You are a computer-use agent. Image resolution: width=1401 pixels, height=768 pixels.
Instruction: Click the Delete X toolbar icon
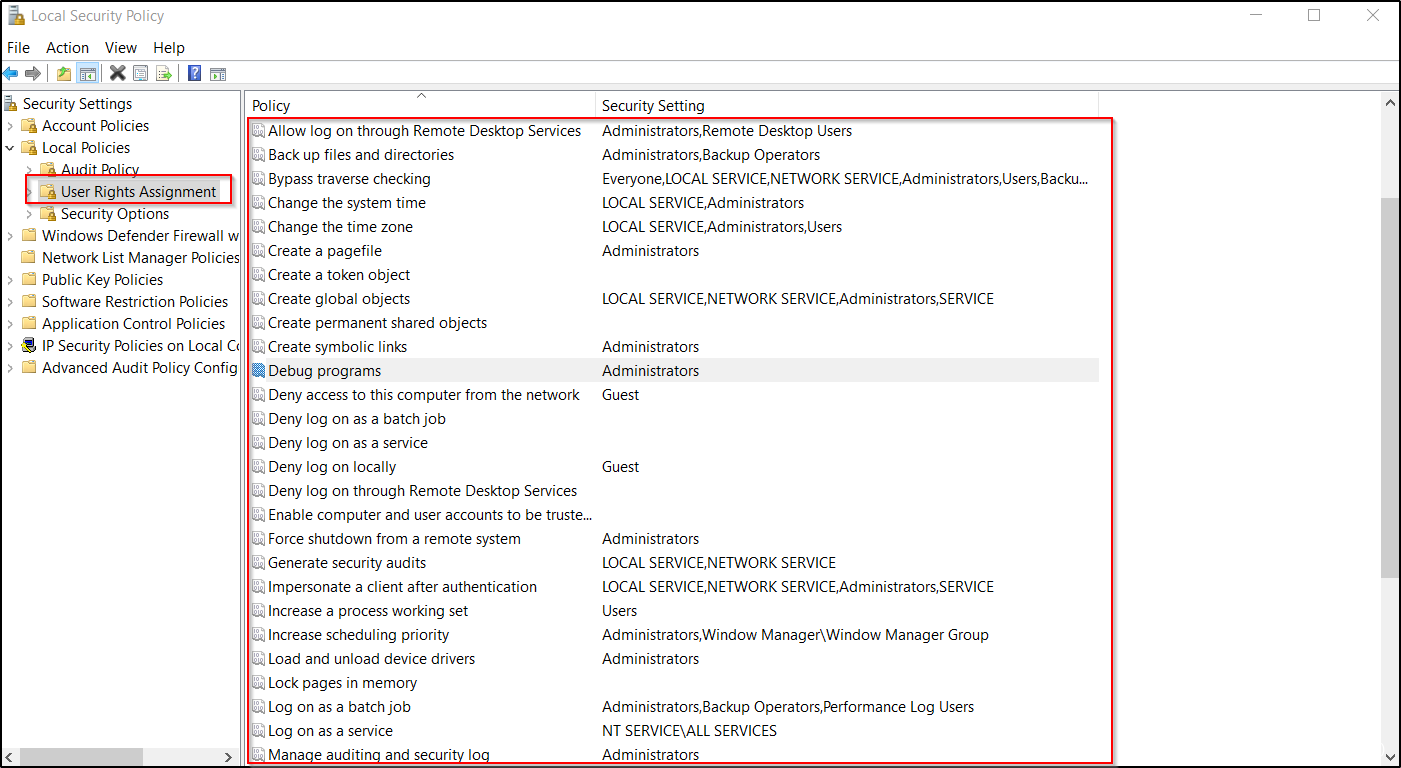(117, 73)
